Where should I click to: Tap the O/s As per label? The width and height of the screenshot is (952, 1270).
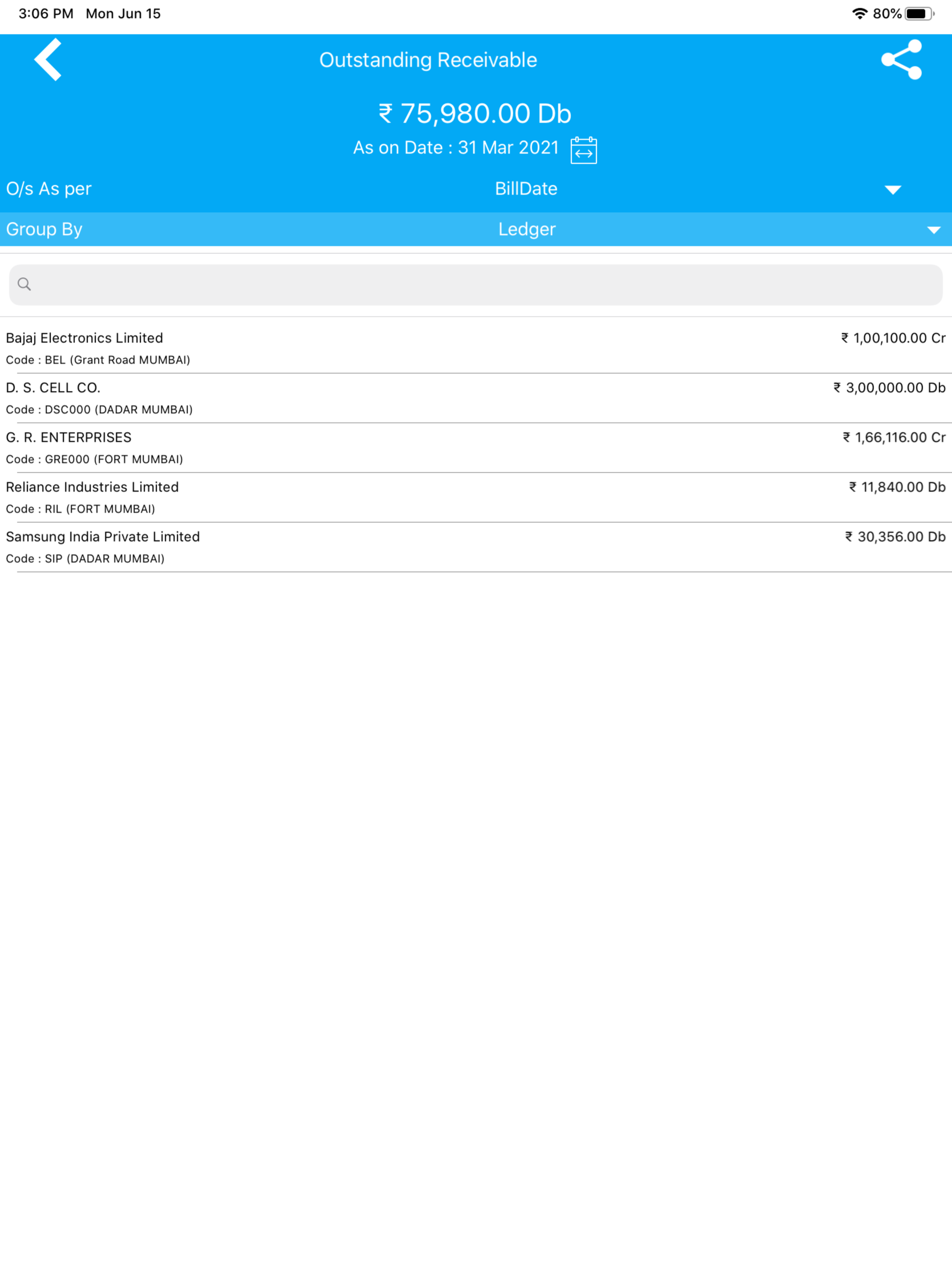click(x=49, y=189)
